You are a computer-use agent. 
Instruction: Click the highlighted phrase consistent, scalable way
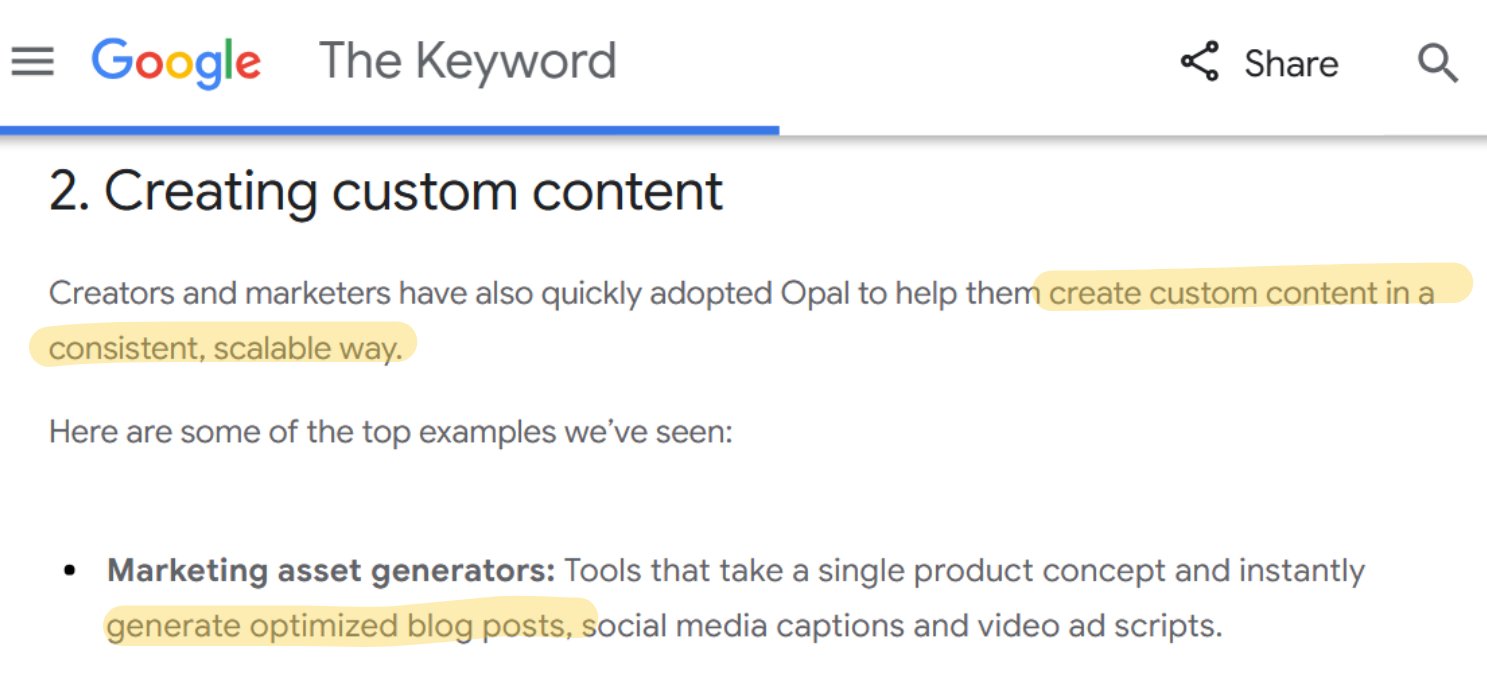pyautogui.click(x=224, y=348)
